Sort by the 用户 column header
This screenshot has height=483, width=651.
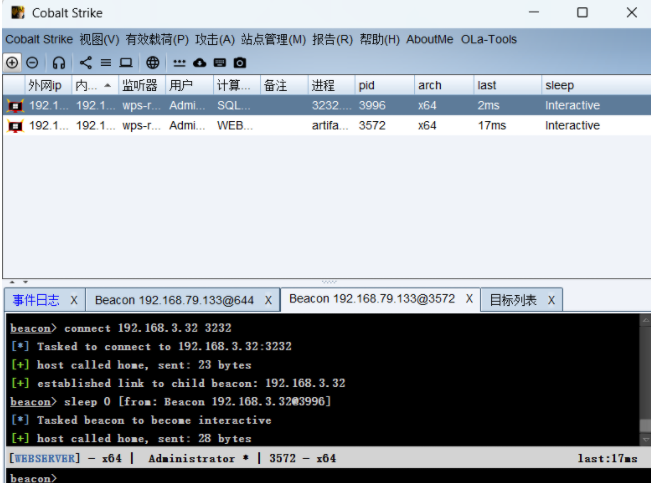[189, 85]
